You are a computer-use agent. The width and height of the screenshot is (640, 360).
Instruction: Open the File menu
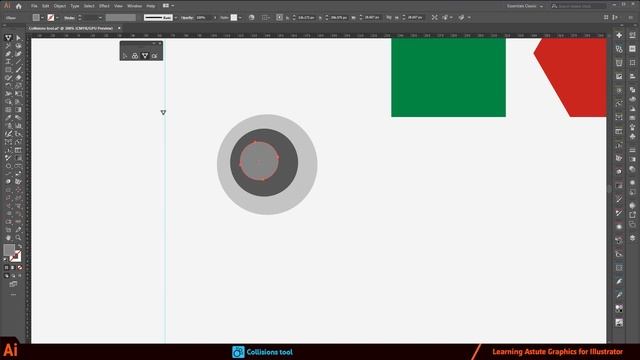pyautogui.click(x=34, y=6)
